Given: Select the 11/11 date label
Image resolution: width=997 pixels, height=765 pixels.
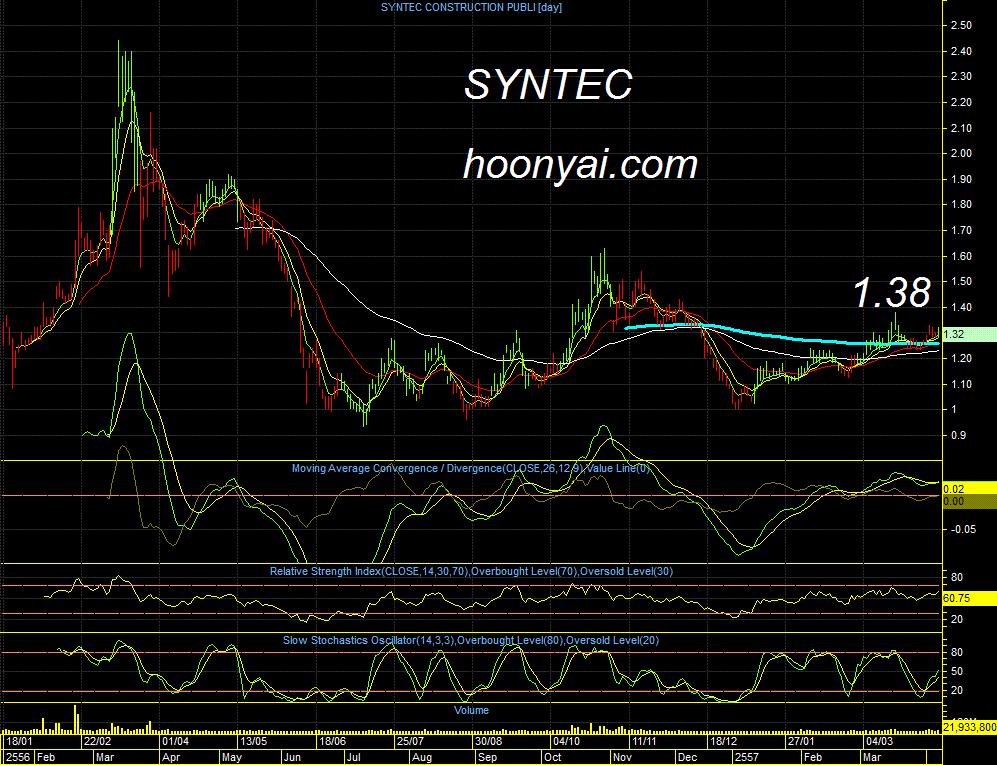Looking at the screenshot, I should pyautogui.click(x=644, y=741).
